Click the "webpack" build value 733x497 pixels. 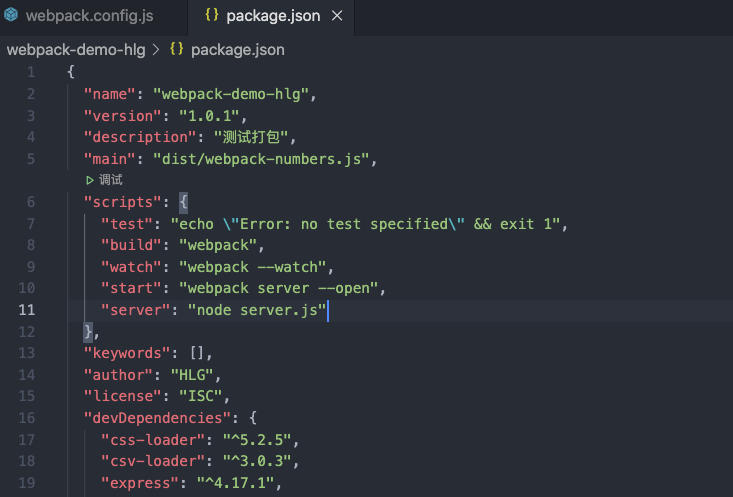point(218,245)
